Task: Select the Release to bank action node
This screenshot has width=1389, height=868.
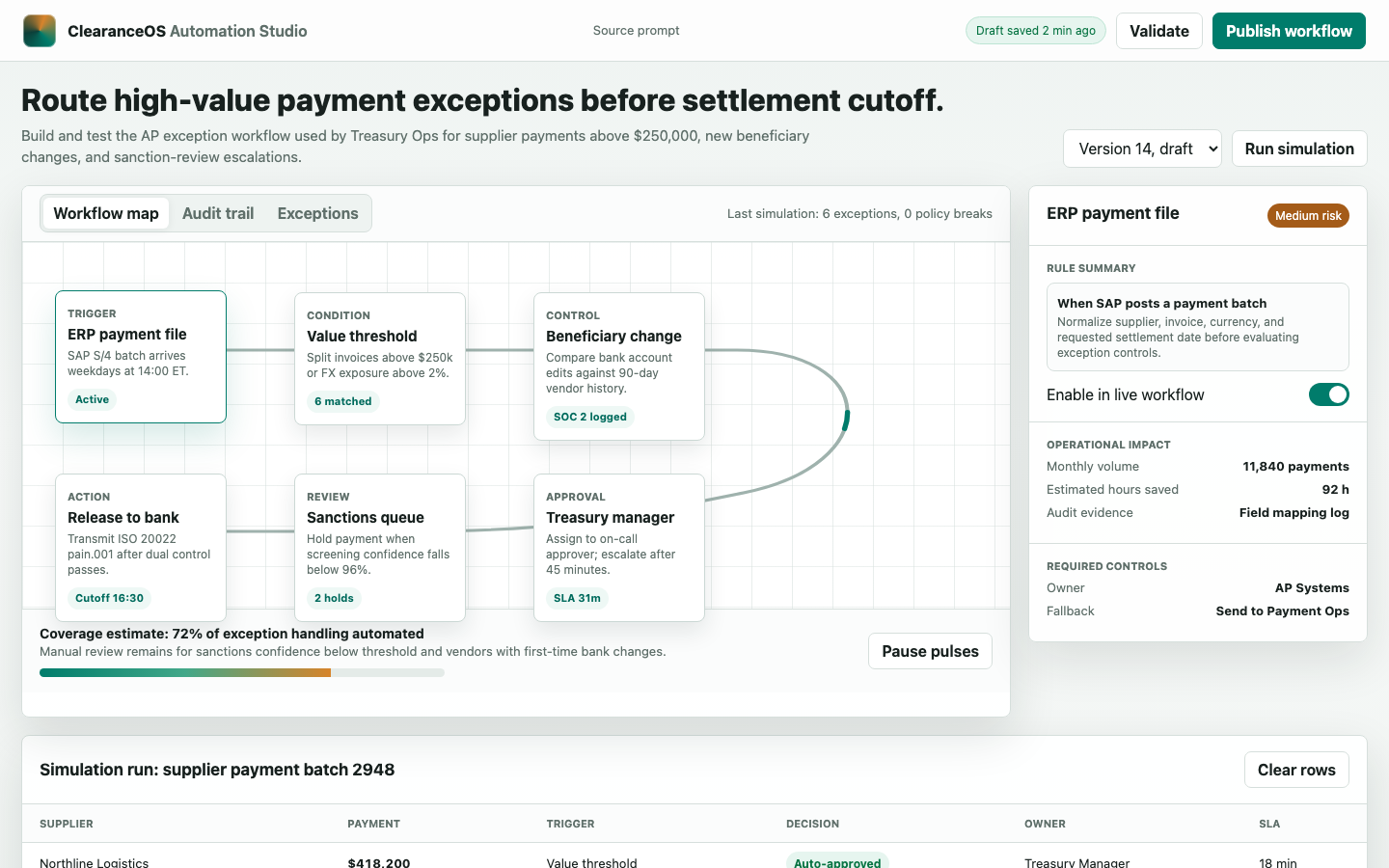Action: pos(141,548)
